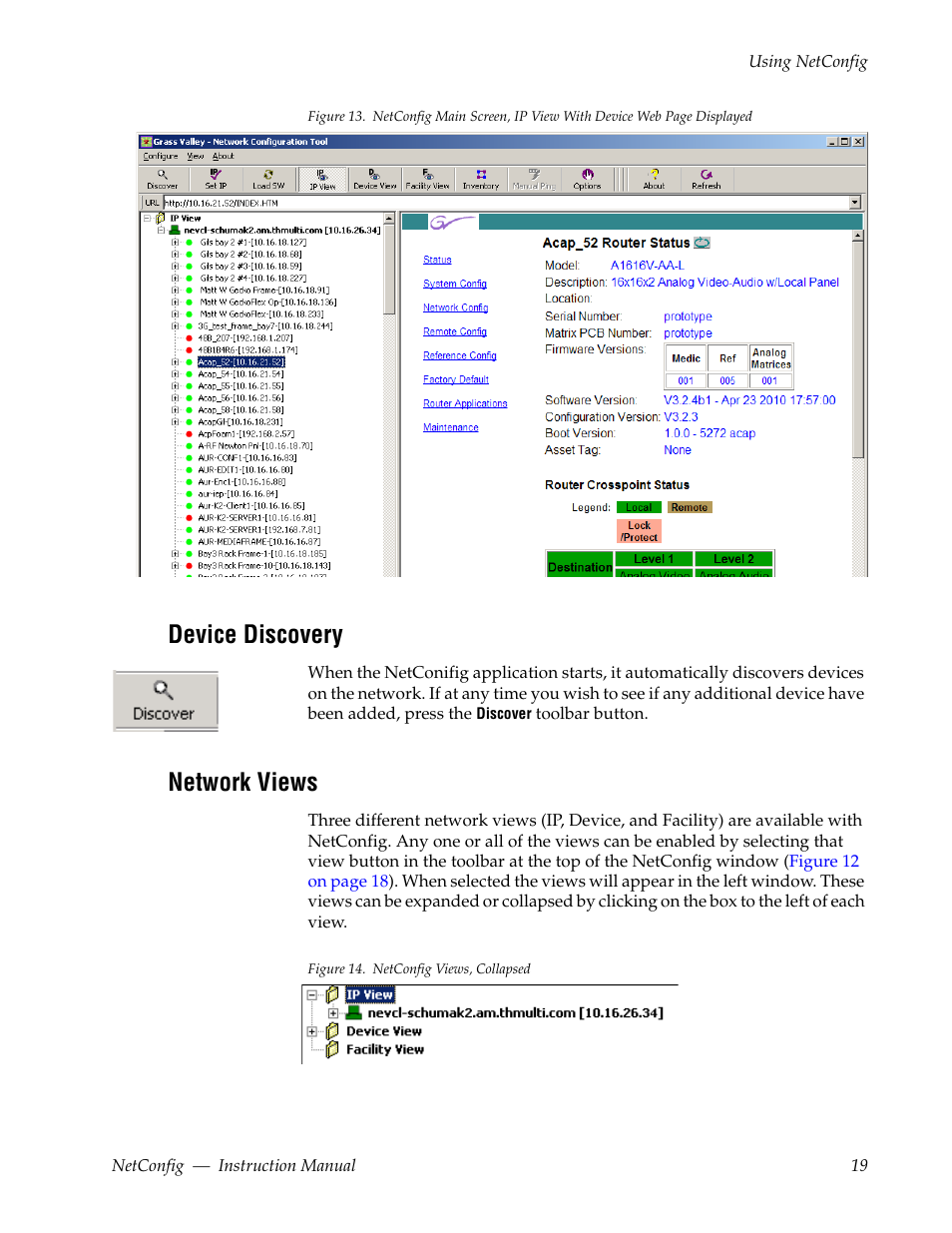Open the System Config link
The width and height of the screenshot is (952, 1233).
455,284
